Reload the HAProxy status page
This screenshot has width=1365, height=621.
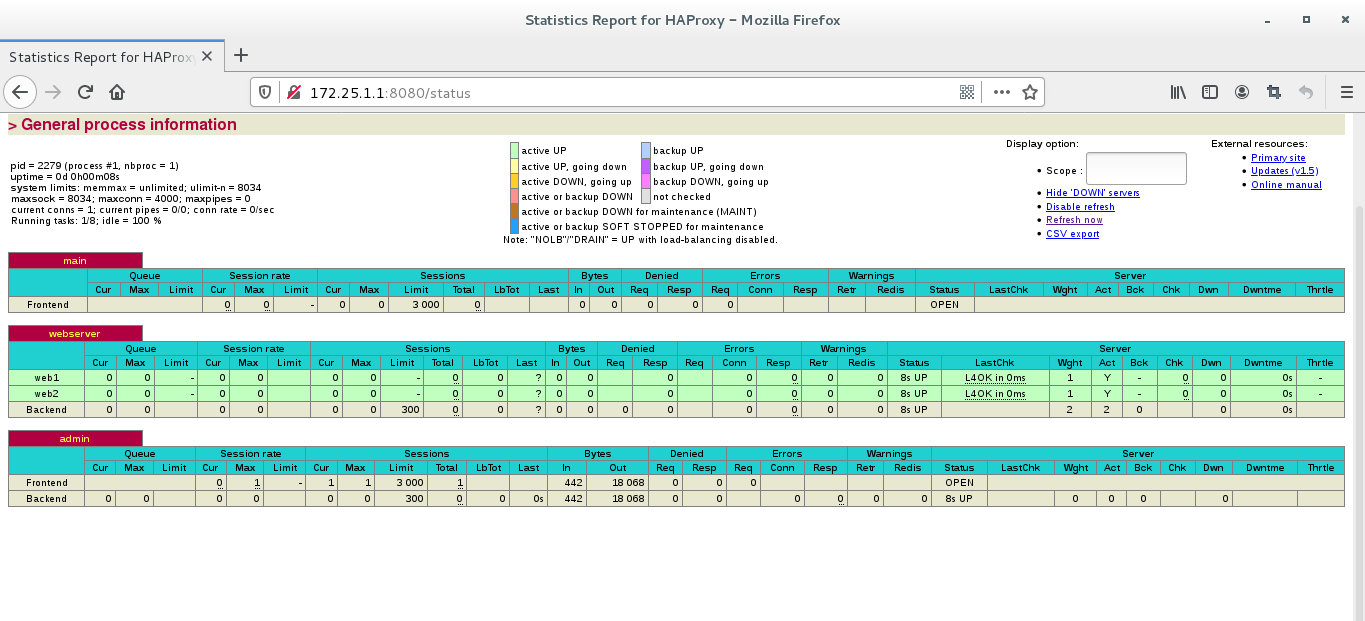(86, 92)
